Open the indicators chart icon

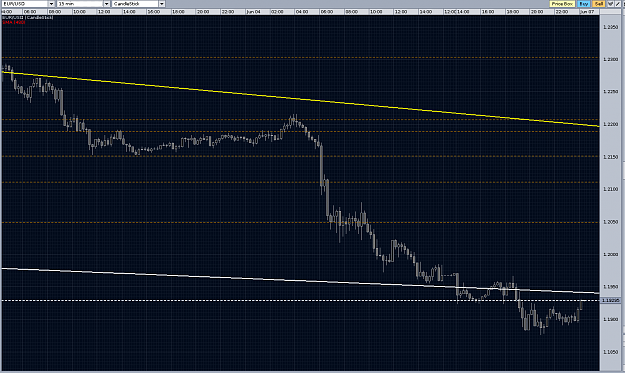click(610, 4)
